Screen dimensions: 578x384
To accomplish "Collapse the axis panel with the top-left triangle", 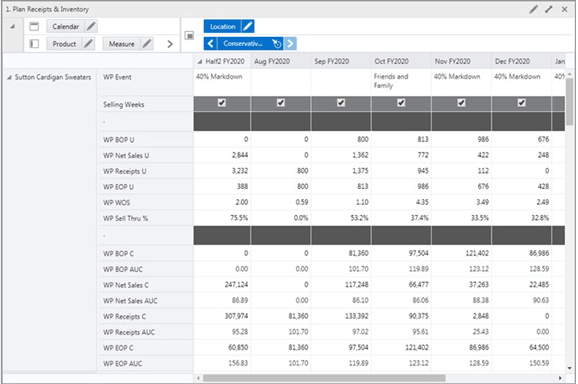I will 13,27.
